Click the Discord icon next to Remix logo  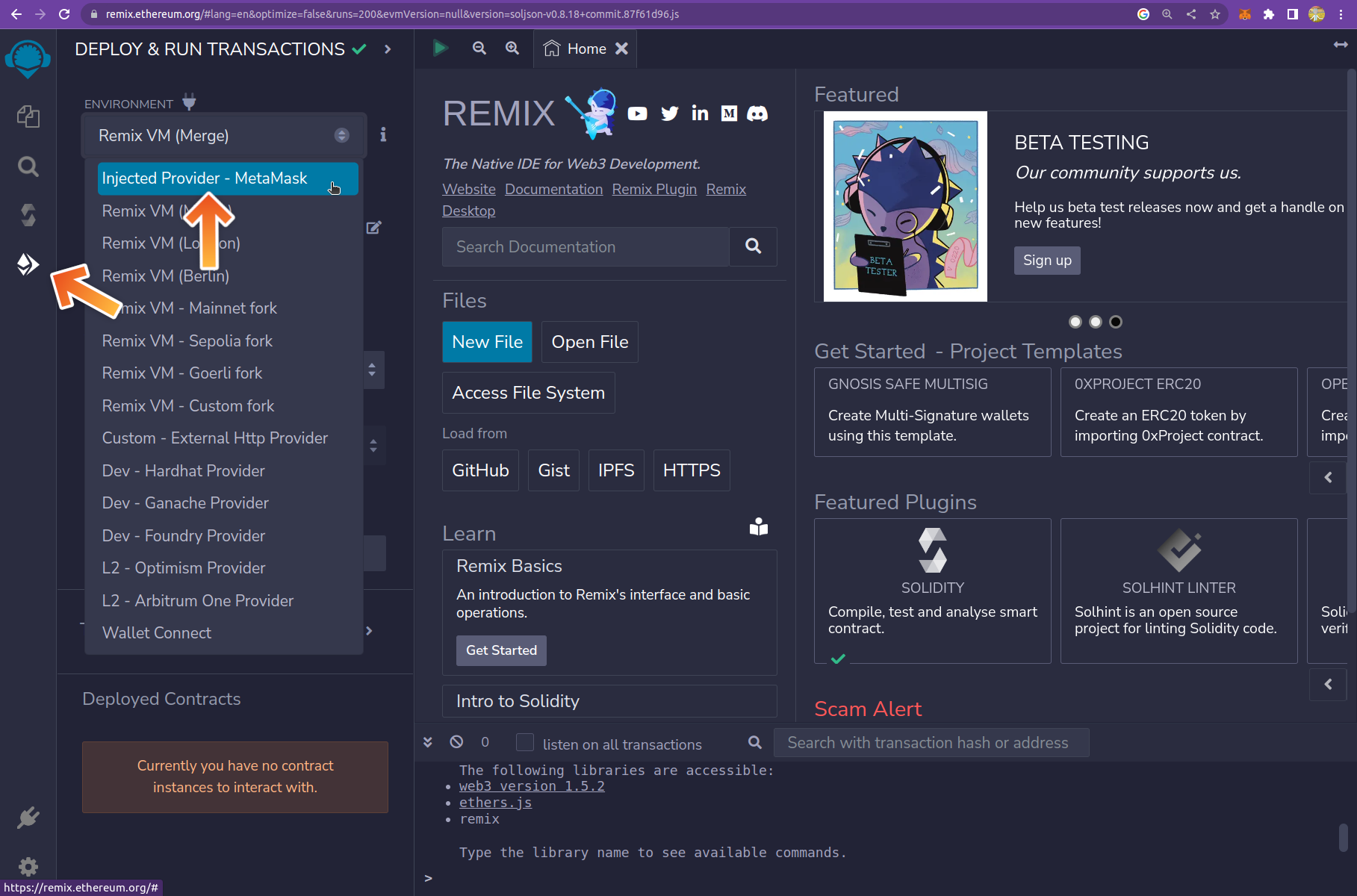[757, 113]
